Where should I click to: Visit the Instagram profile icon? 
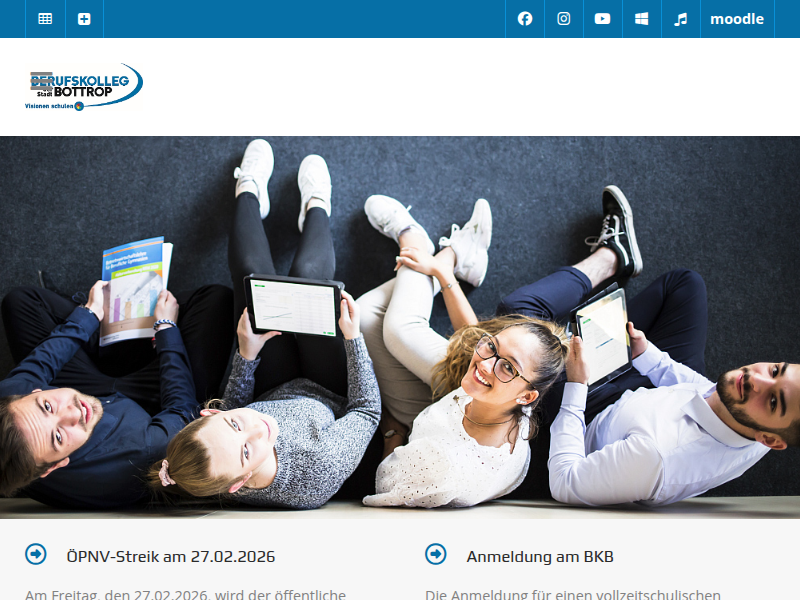pyautogui.click(x=564, y=19)
